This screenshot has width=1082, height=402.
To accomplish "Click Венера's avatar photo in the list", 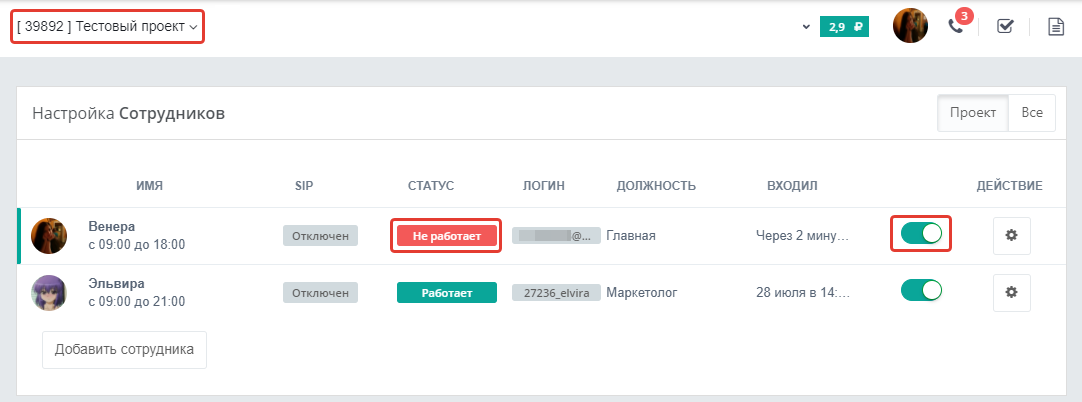I will [49, 236].
